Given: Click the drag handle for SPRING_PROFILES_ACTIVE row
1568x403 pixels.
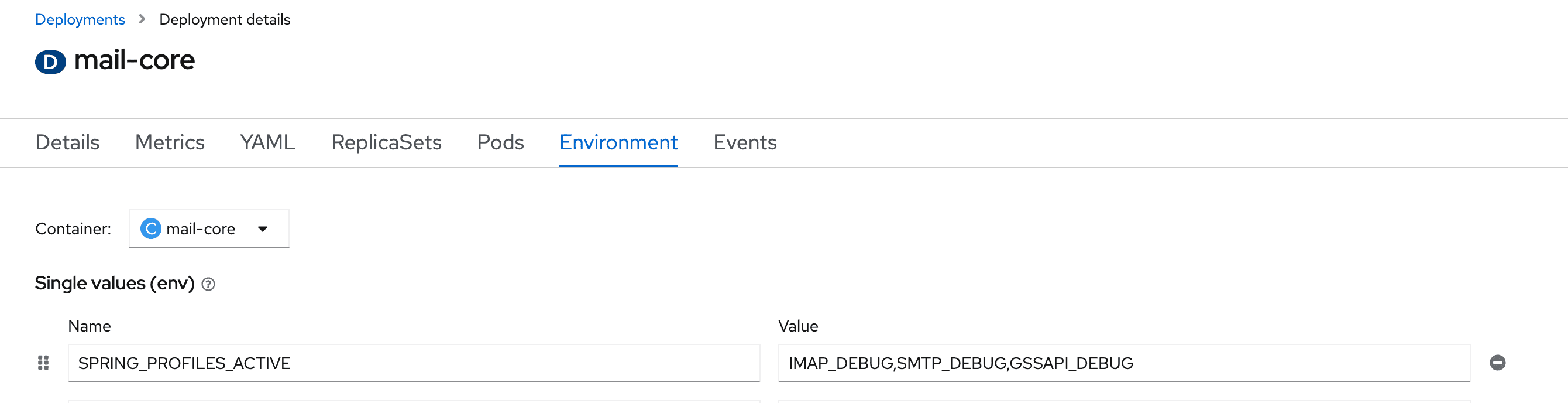Looking at the screenshot, I should pos(43,363).
